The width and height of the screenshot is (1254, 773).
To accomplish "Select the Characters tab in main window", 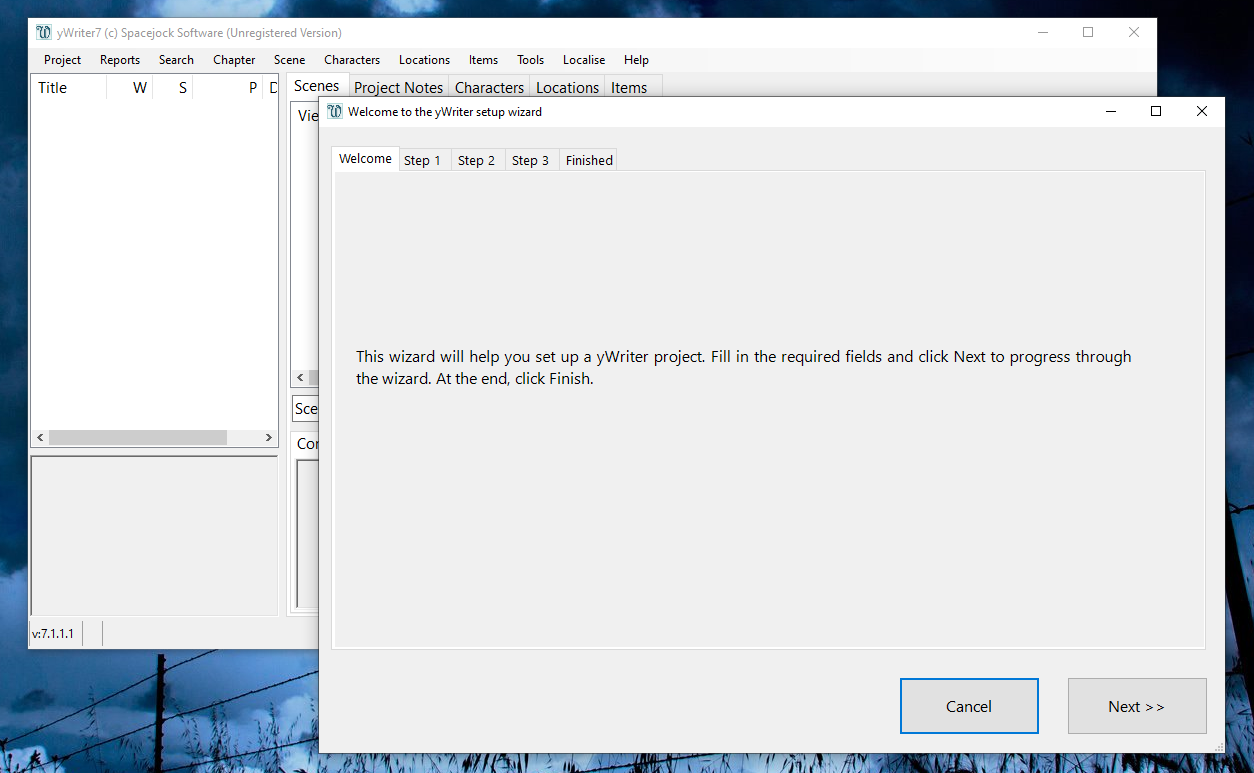I will coord(489,88).
